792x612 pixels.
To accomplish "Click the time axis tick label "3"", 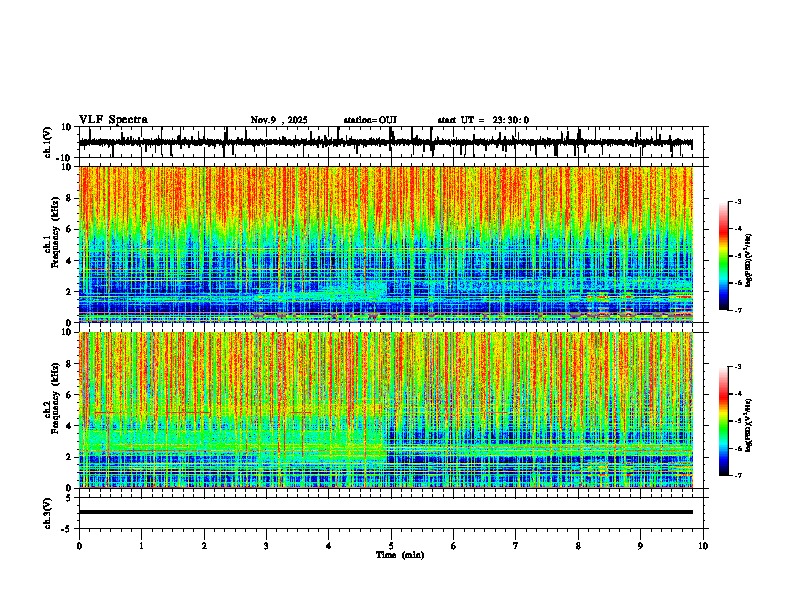I will pyautogui.click(x=266, y=546).
